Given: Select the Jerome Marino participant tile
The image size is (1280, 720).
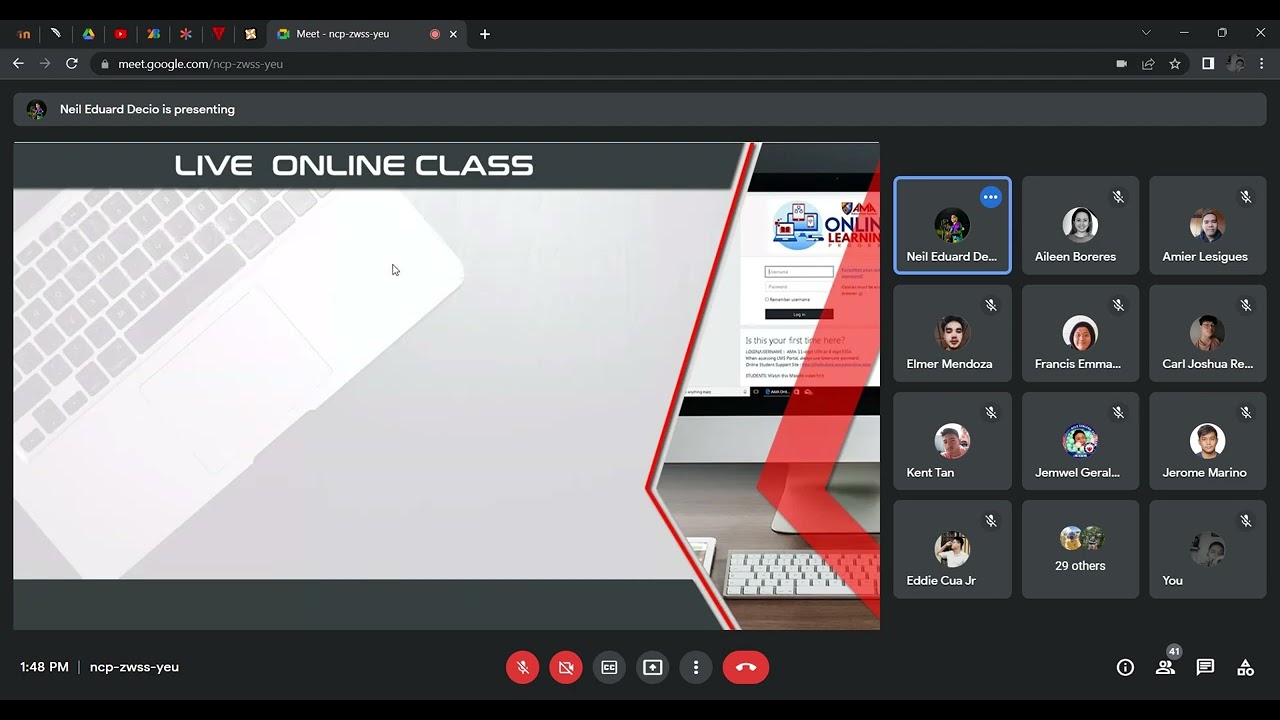Looking at the screenshot, I should tap(1207, 441).
